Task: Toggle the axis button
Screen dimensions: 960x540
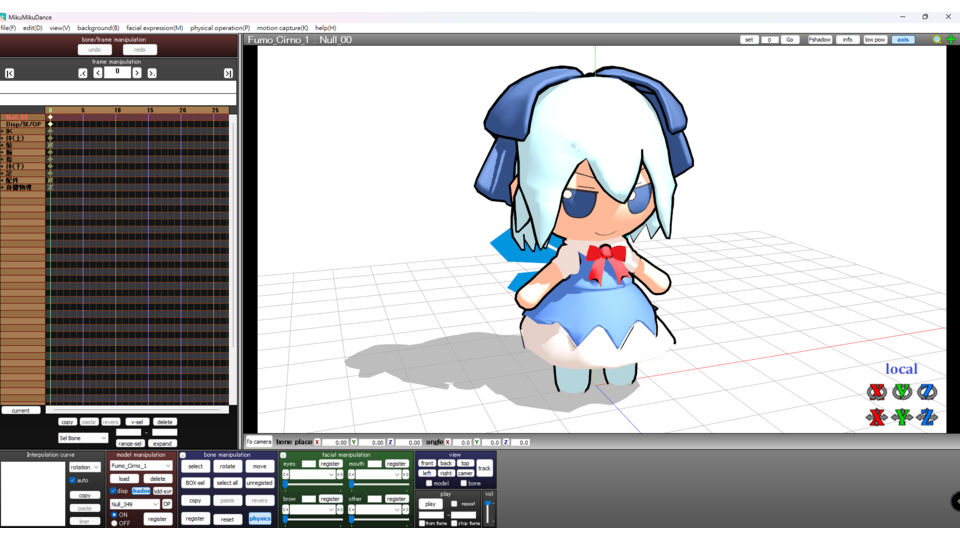Action: [903, 40]
